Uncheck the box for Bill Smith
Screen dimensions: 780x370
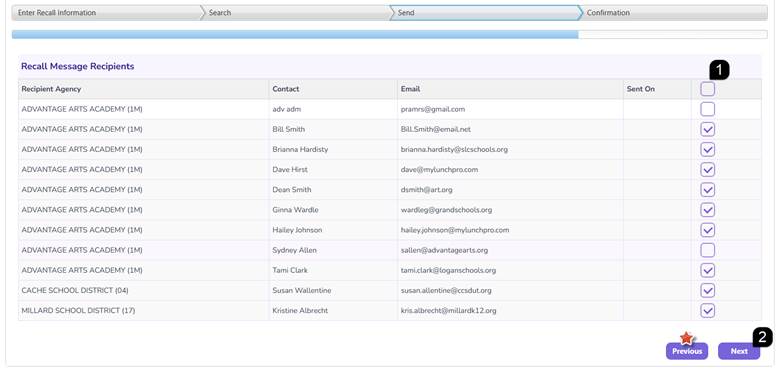click(x=707, y=129)
